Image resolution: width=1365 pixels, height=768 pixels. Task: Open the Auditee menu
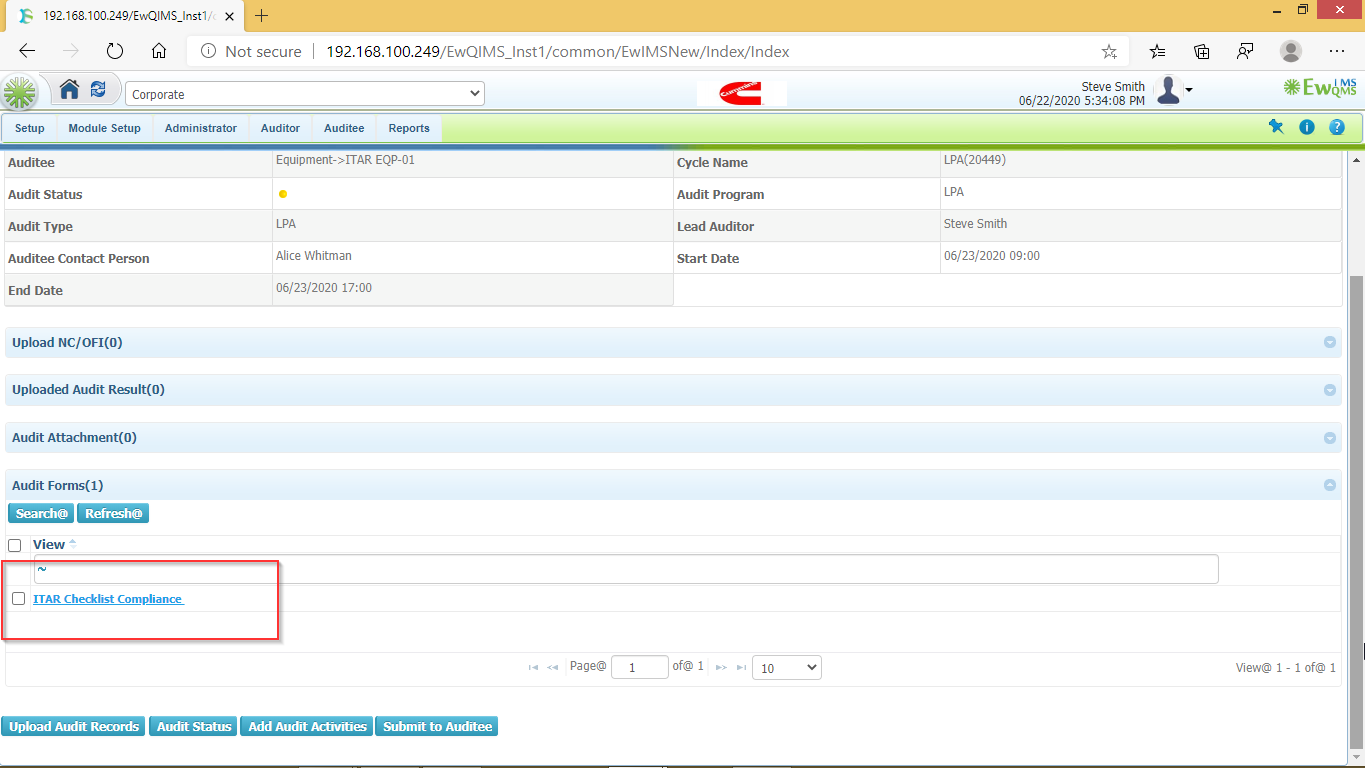click(x=344, y=128)
